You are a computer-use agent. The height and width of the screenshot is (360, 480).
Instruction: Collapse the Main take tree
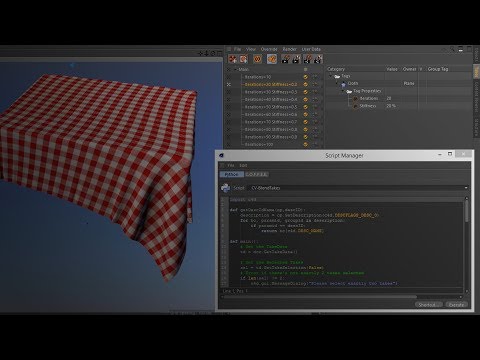click(235, 70)
